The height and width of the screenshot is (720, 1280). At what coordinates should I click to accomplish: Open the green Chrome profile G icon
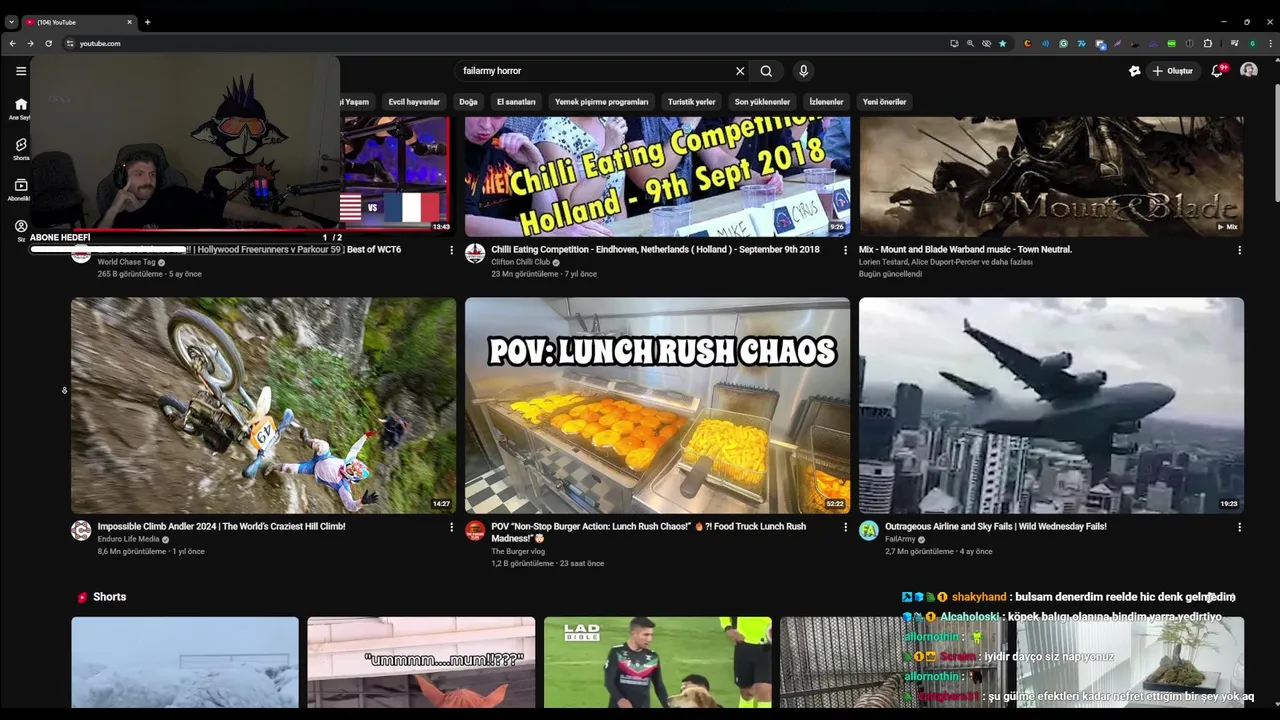[x=1252, y=44]
